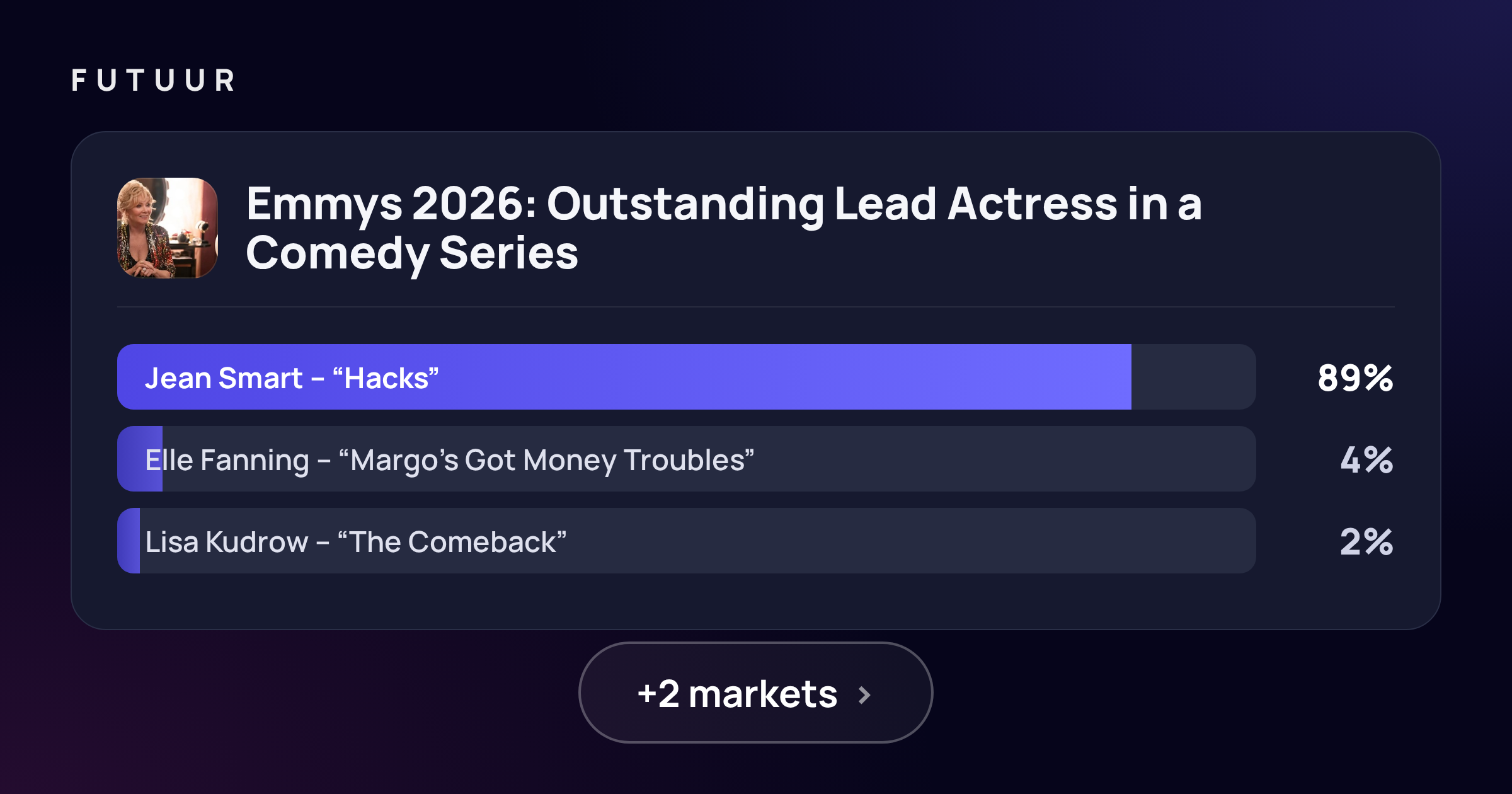The width and height of the screenshot is (1512, 794).
Task: Select Elle Fanning – "Margo's Got Money Troubles" label
Action: pyautogui.click(x=449, y=461)
